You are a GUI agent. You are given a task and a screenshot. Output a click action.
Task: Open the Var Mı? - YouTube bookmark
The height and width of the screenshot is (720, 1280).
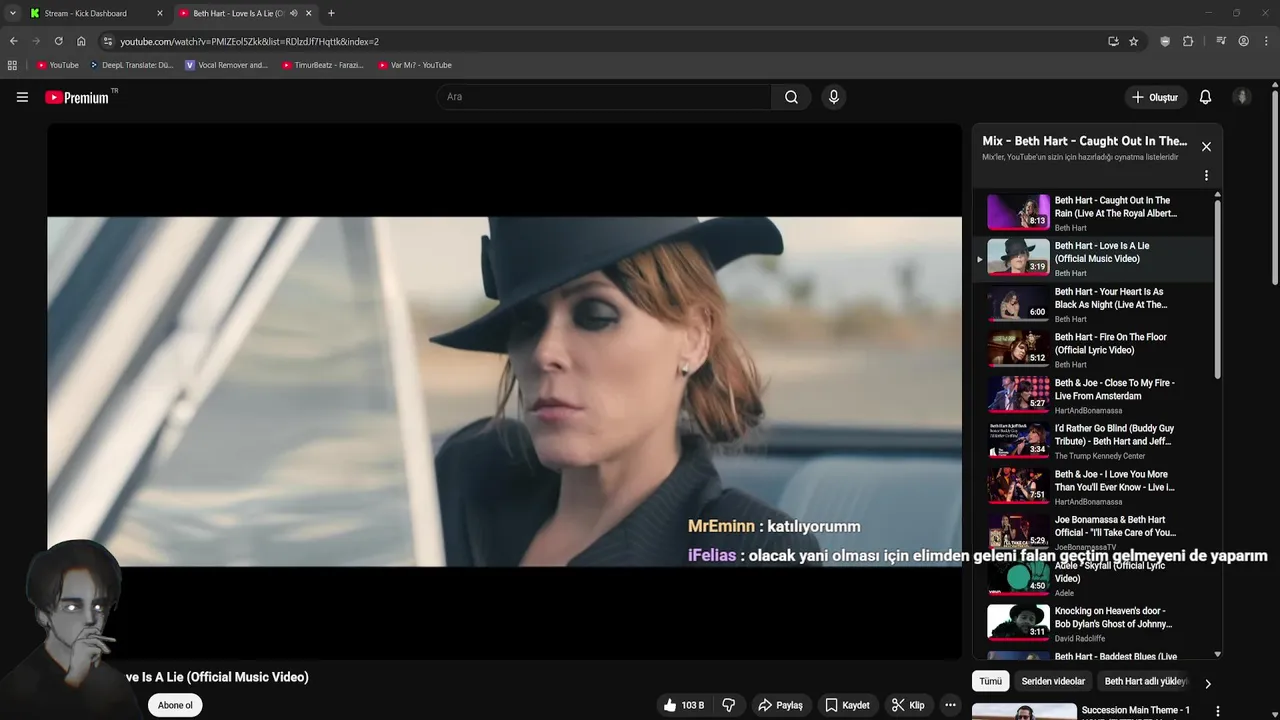click(414, 65)
